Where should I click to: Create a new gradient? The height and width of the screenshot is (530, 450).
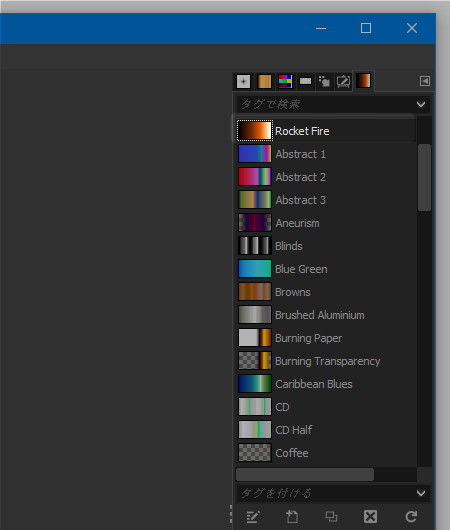292,516
